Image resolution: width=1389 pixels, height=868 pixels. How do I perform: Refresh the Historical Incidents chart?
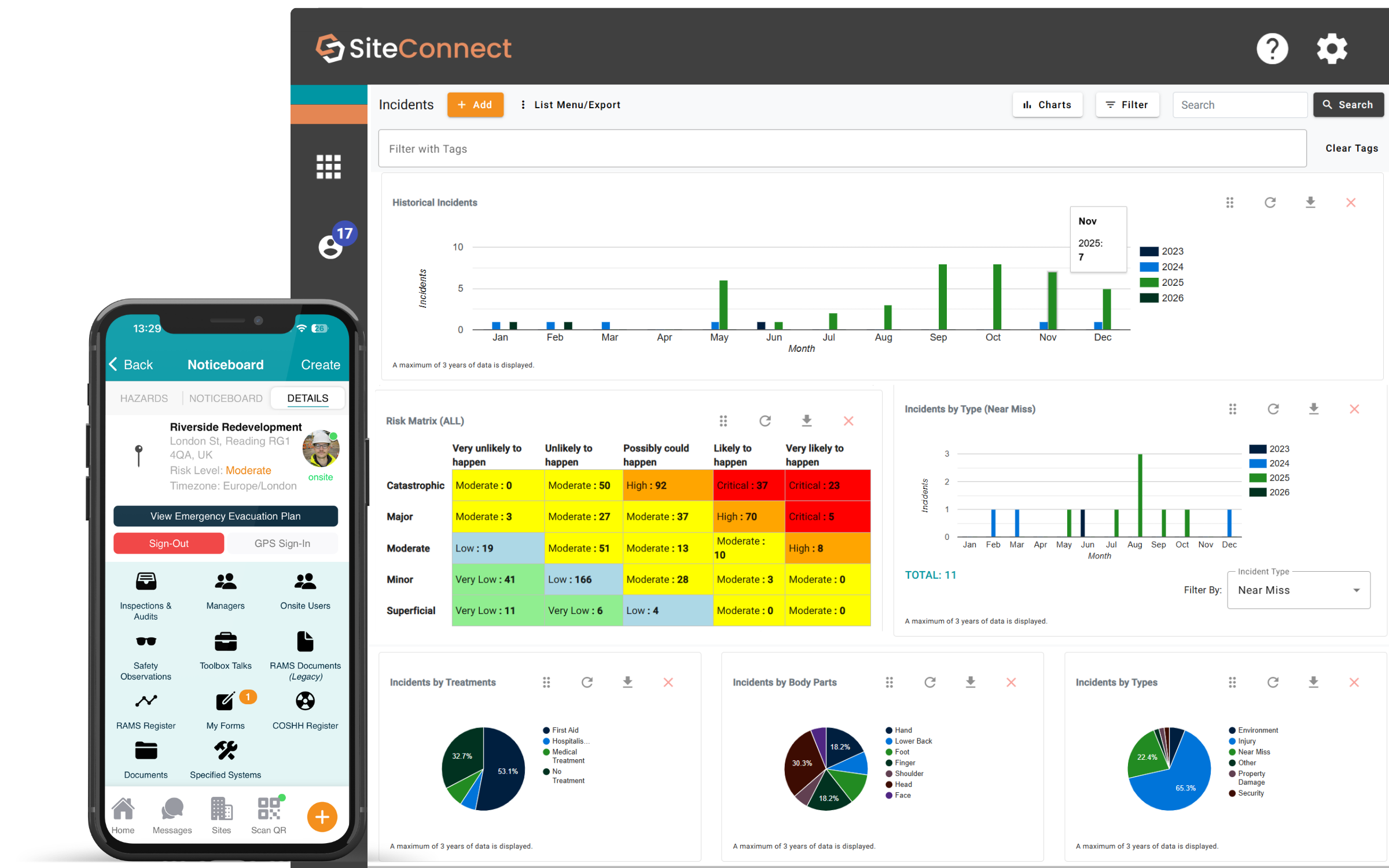click(x=1270, y=203)
